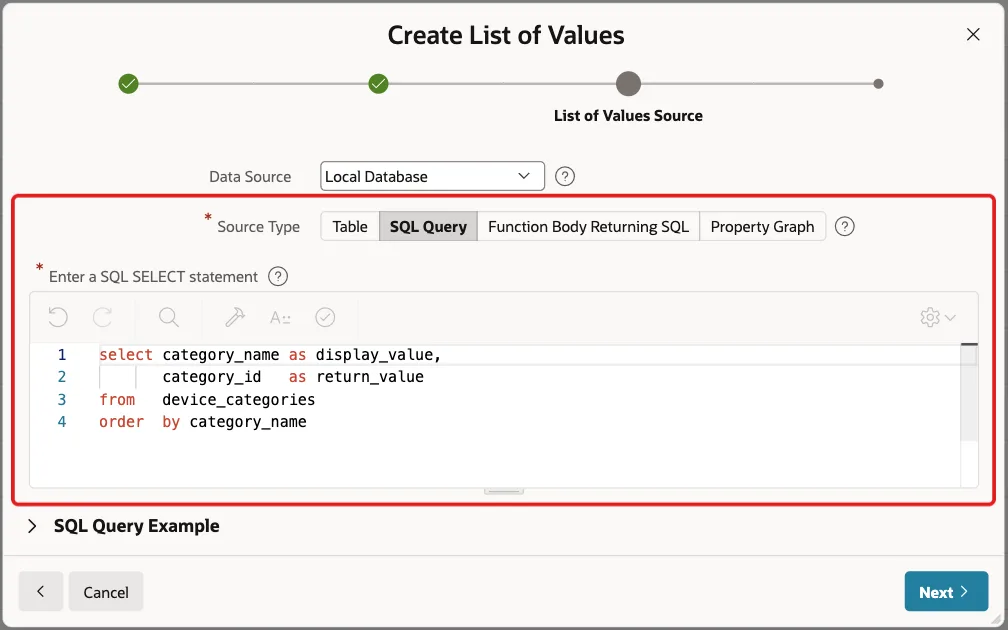Go to the first completed wizard step

coord(129,84)
